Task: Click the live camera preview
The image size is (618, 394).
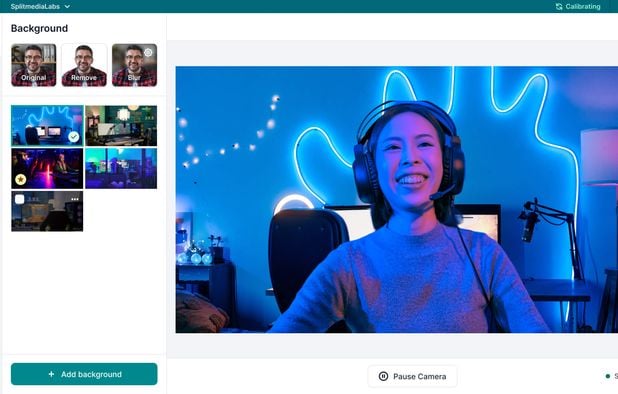Action: click(x=396, y=199)
